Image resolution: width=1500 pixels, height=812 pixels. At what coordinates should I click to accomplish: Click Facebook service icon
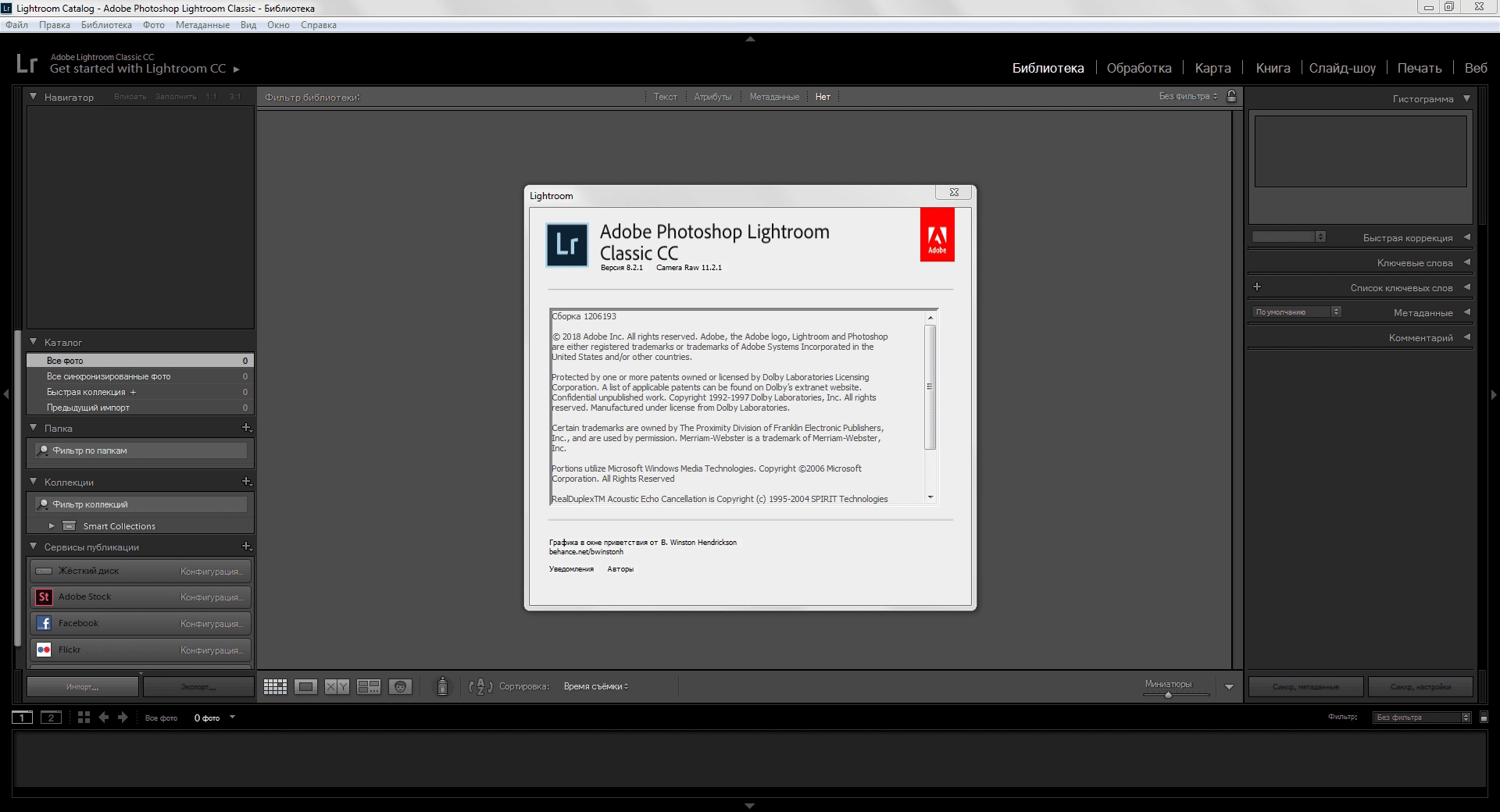click(x=44, y=623)
